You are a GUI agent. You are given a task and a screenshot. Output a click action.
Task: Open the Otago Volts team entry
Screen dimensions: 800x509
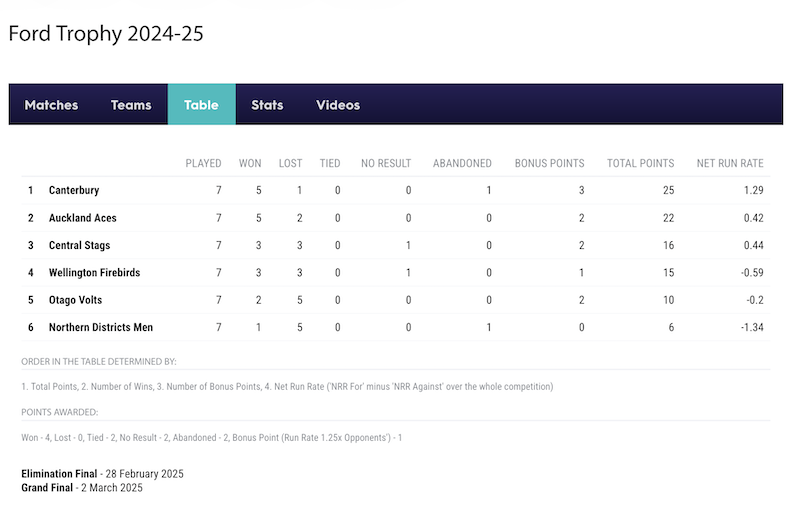(x=76, y=300)
